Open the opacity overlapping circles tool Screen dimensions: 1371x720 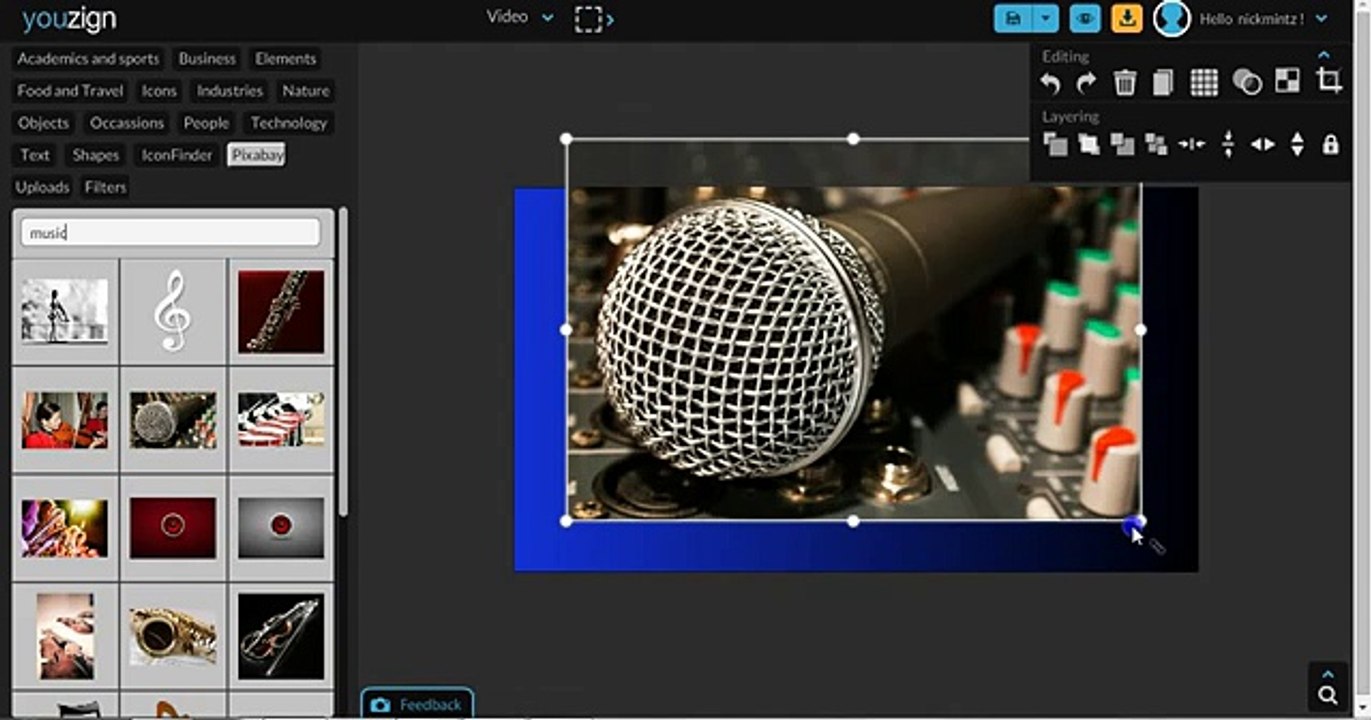[1247, 82]
